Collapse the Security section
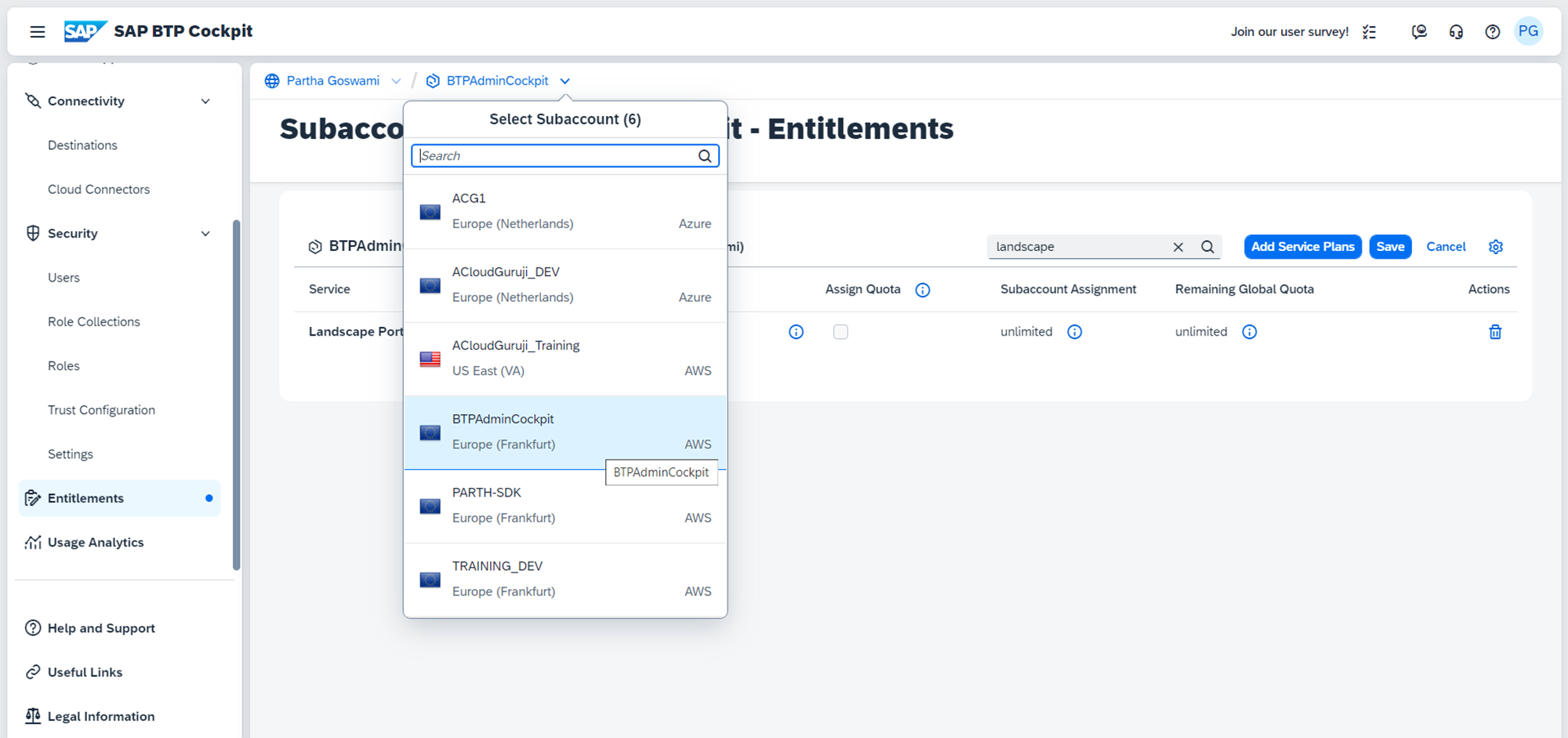Image resolution: width=1568 pixels, height=738 pixels. (x=205, y=234)
